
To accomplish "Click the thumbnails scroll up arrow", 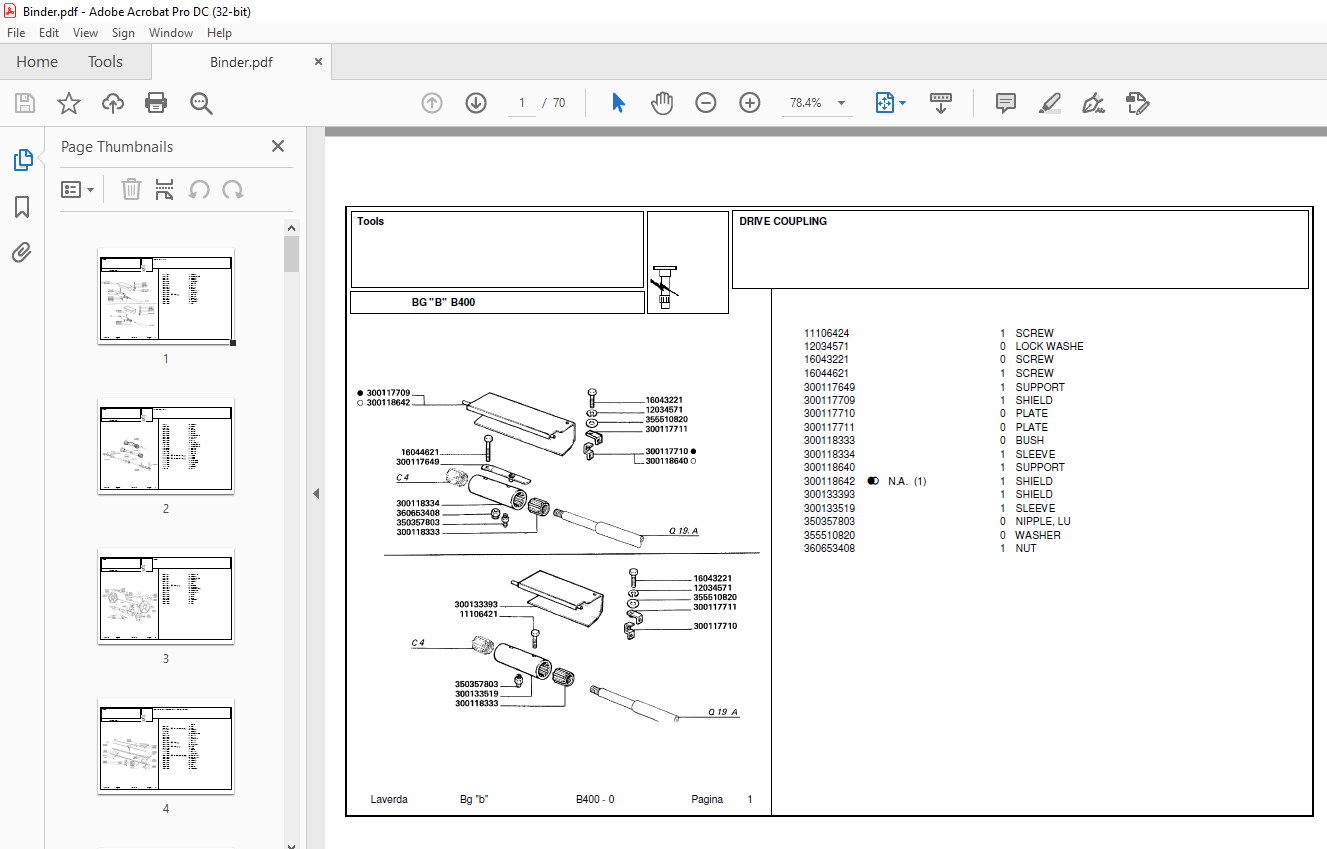I will click(x=291, y=227).
